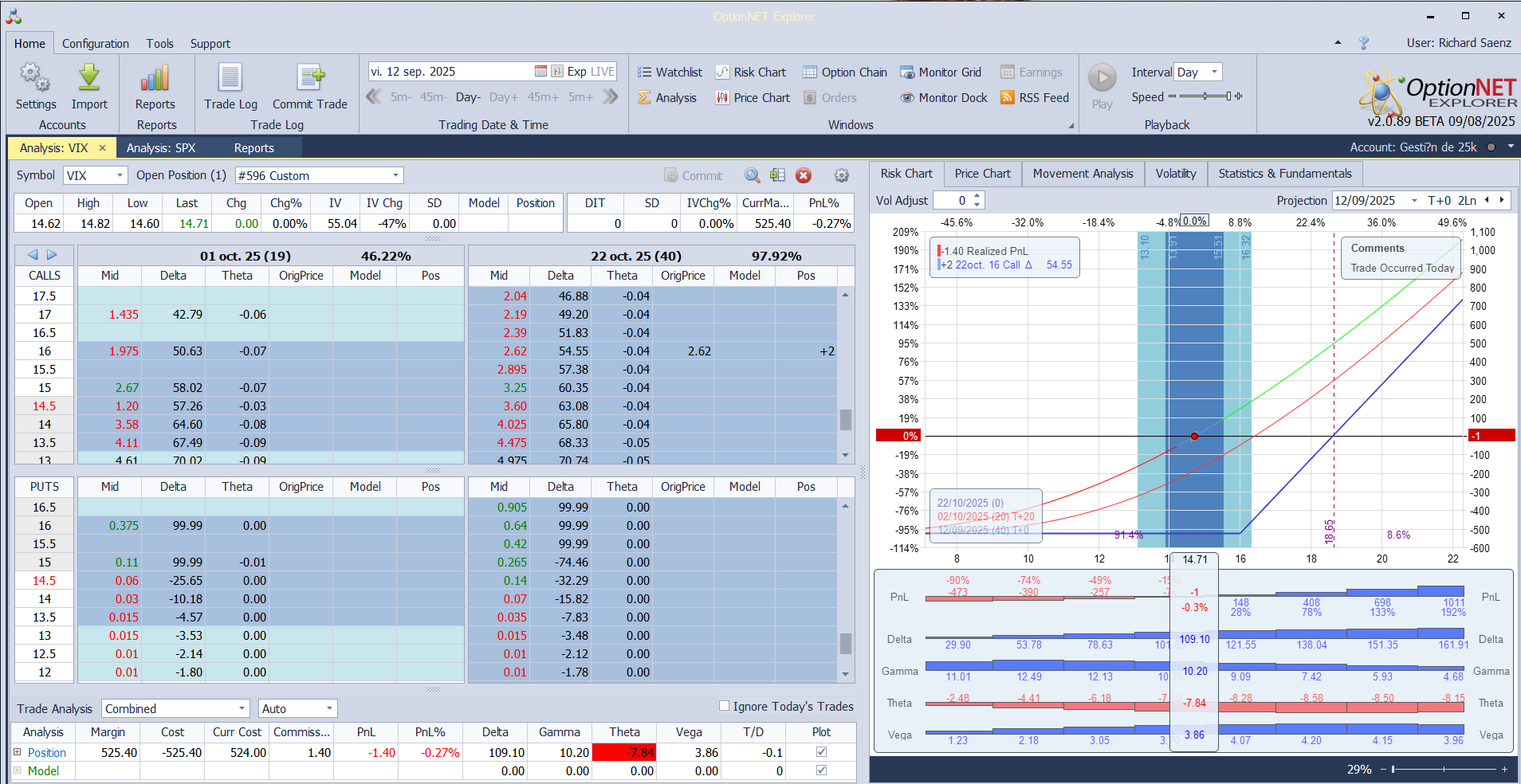Step projection date back with left arrow
Viewport: 1521px width, 784px height.
[x=1487, y=200]
